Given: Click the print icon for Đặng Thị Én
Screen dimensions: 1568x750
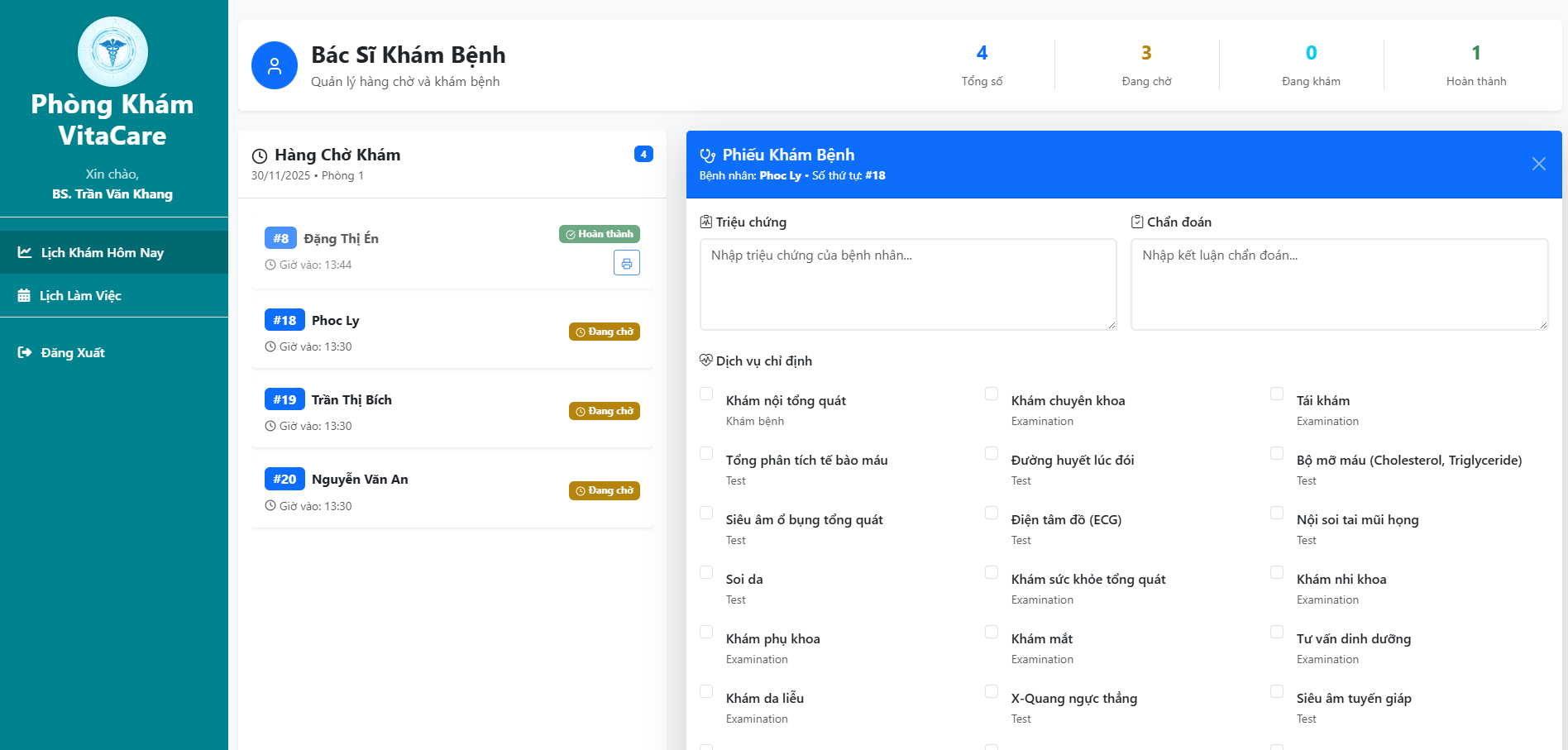Looking at the screenshot, I should 626,263.
